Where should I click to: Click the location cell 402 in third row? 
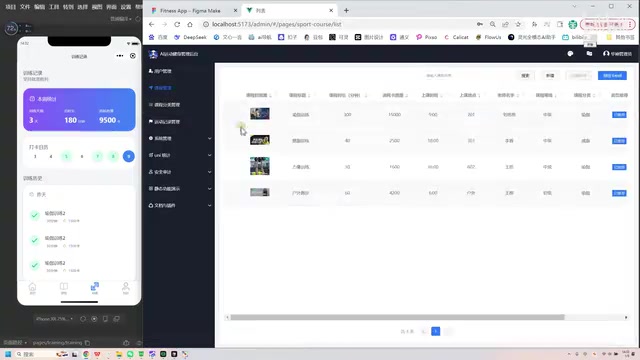pyautogui.click(x=471, y=167)
